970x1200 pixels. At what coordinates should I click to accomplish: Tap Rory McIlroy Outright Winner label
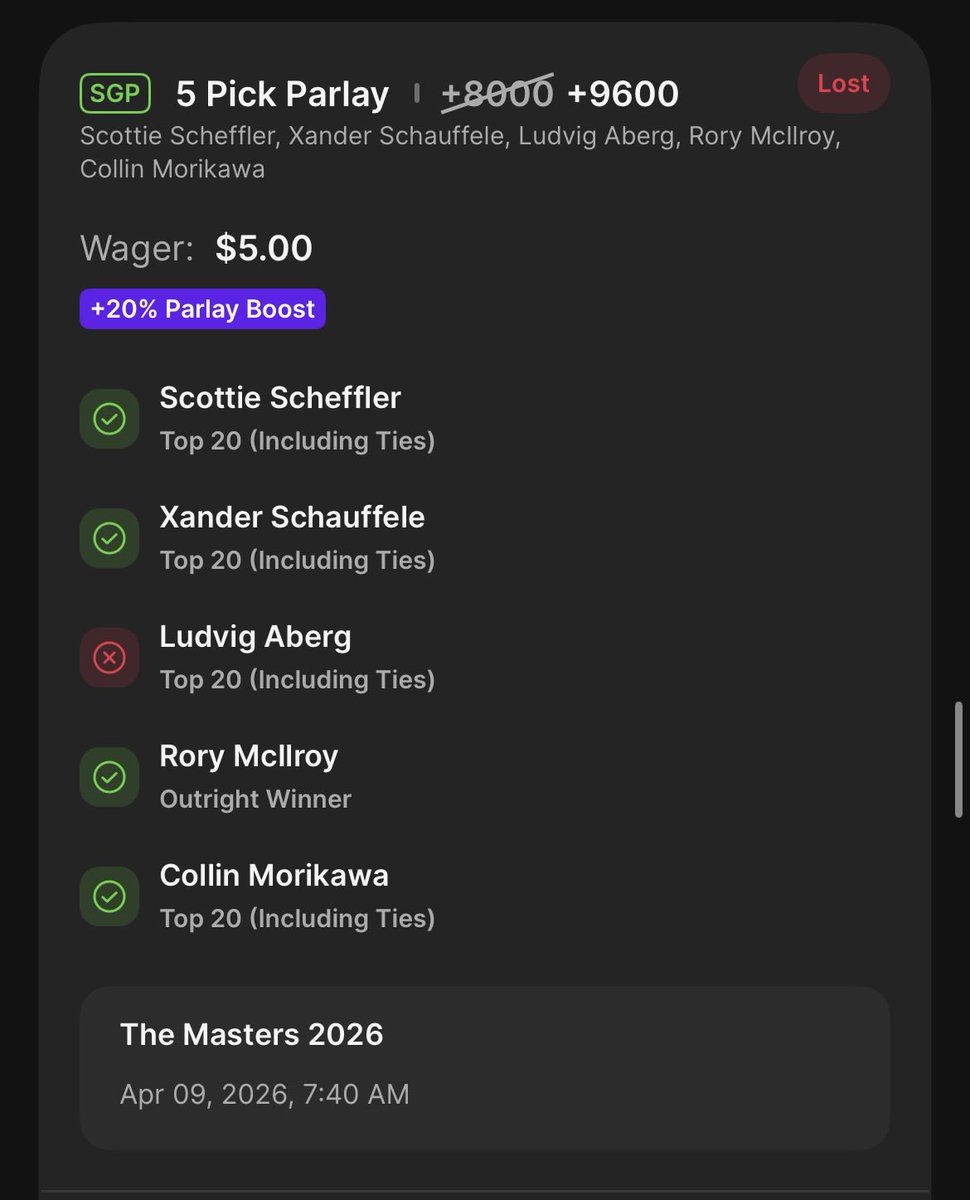click(x=255, y=799)
